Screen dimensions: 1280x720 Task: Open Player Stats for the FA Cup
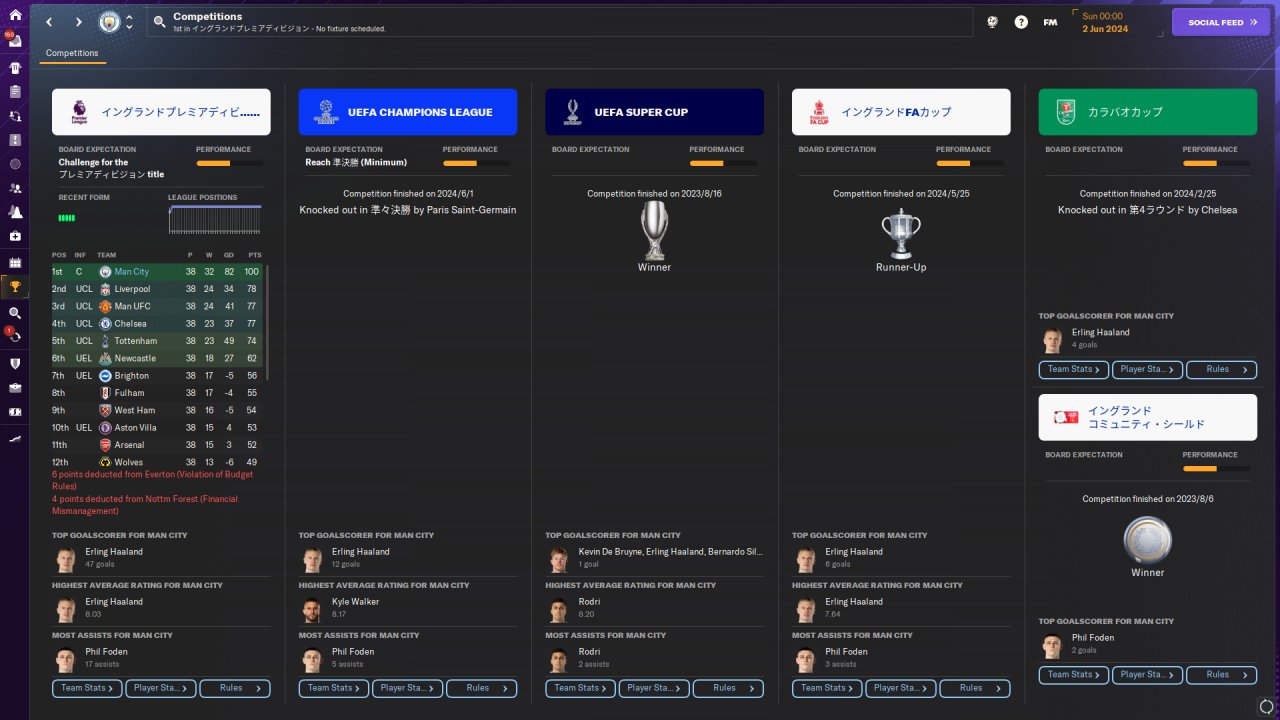click(x=901, y=688)
